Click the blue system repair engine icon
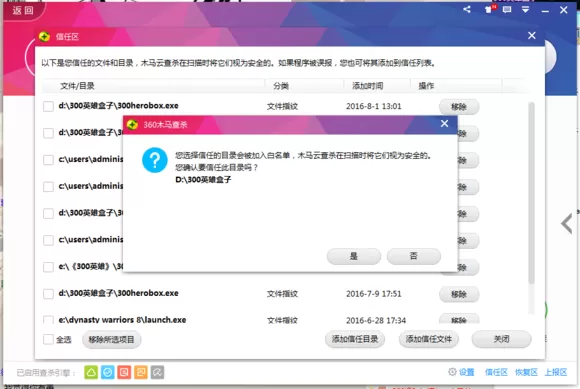This screenshot has width=580, height=389. point(108,372)
